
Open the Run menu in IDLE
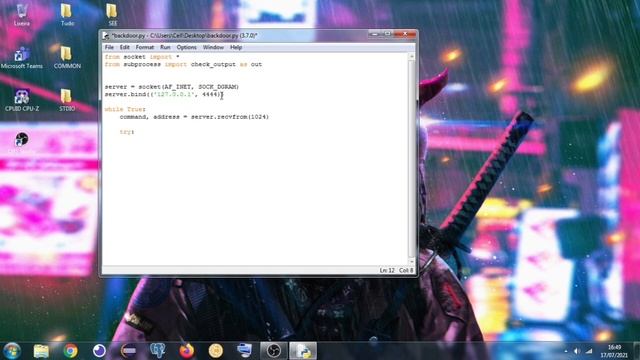coord(165,47)
